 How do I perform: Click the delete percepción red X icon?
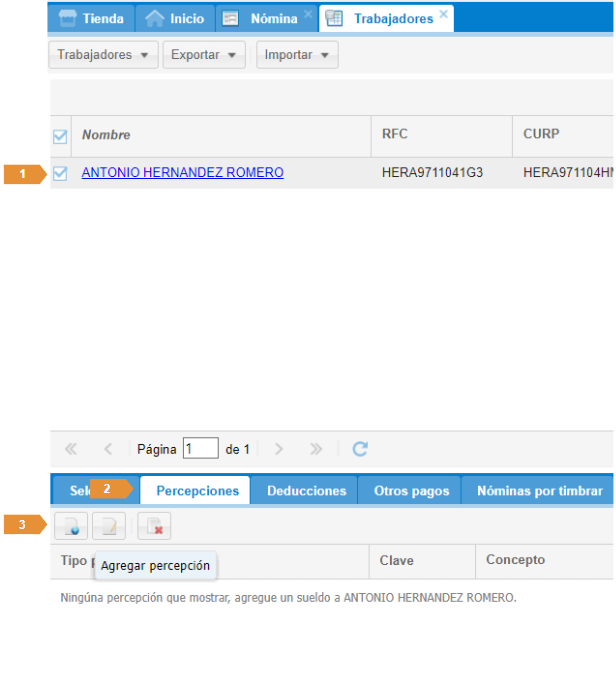pyautogui.click(x=155, y=525)
